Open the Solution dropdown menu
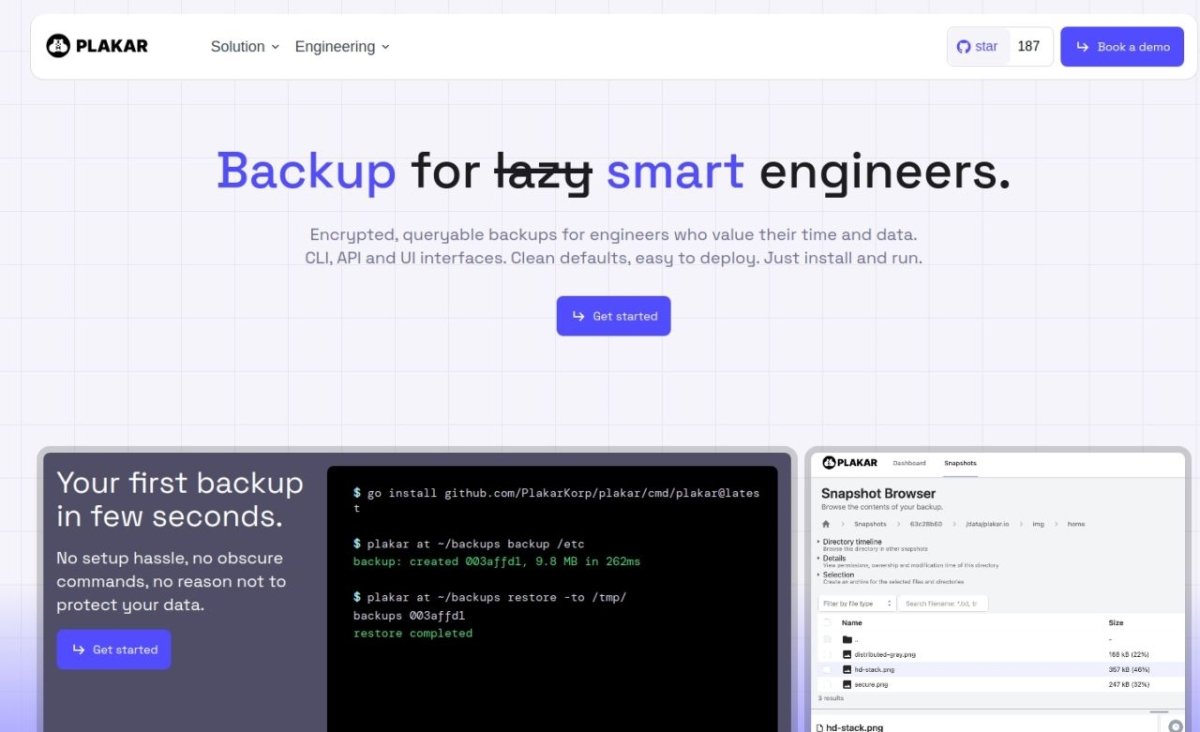 (245, 47)
